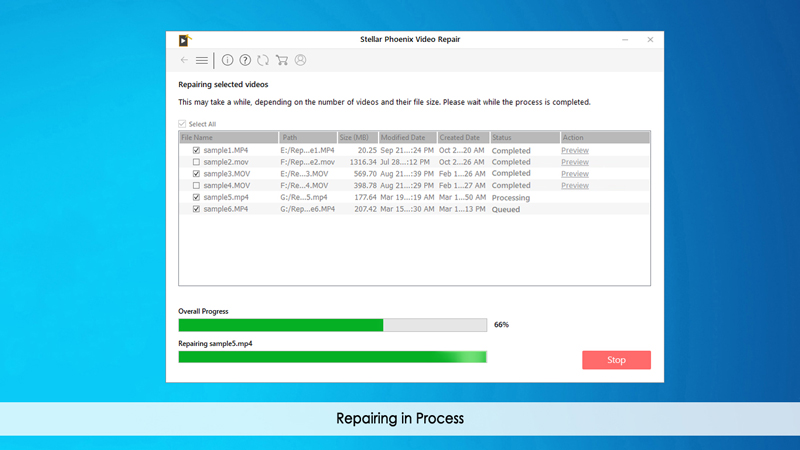Check the sample4.MOV checkbox
800x450 pixels.
(196, 186)
